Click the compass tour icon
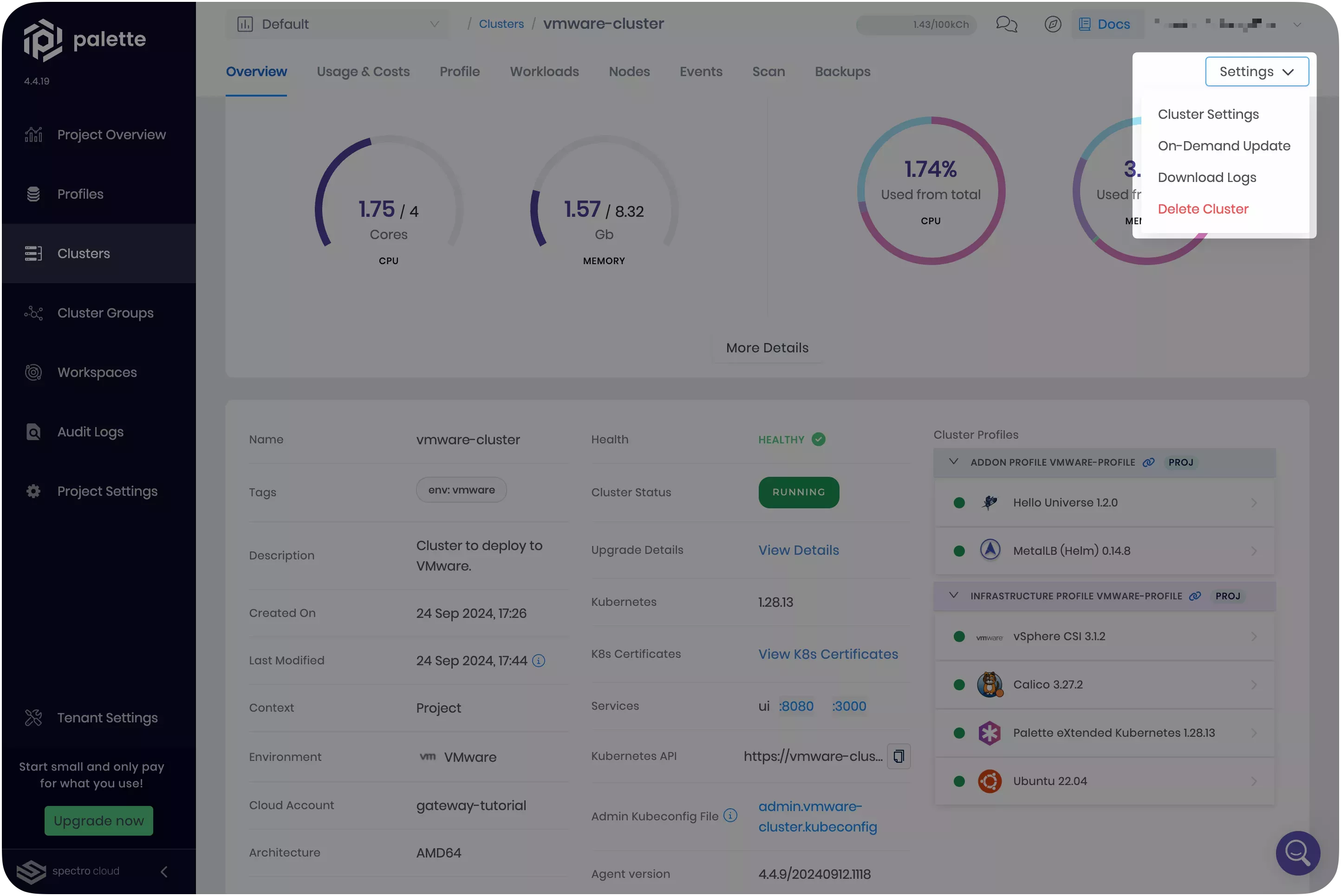The image size is (1341, 896). pos(1053,24)
